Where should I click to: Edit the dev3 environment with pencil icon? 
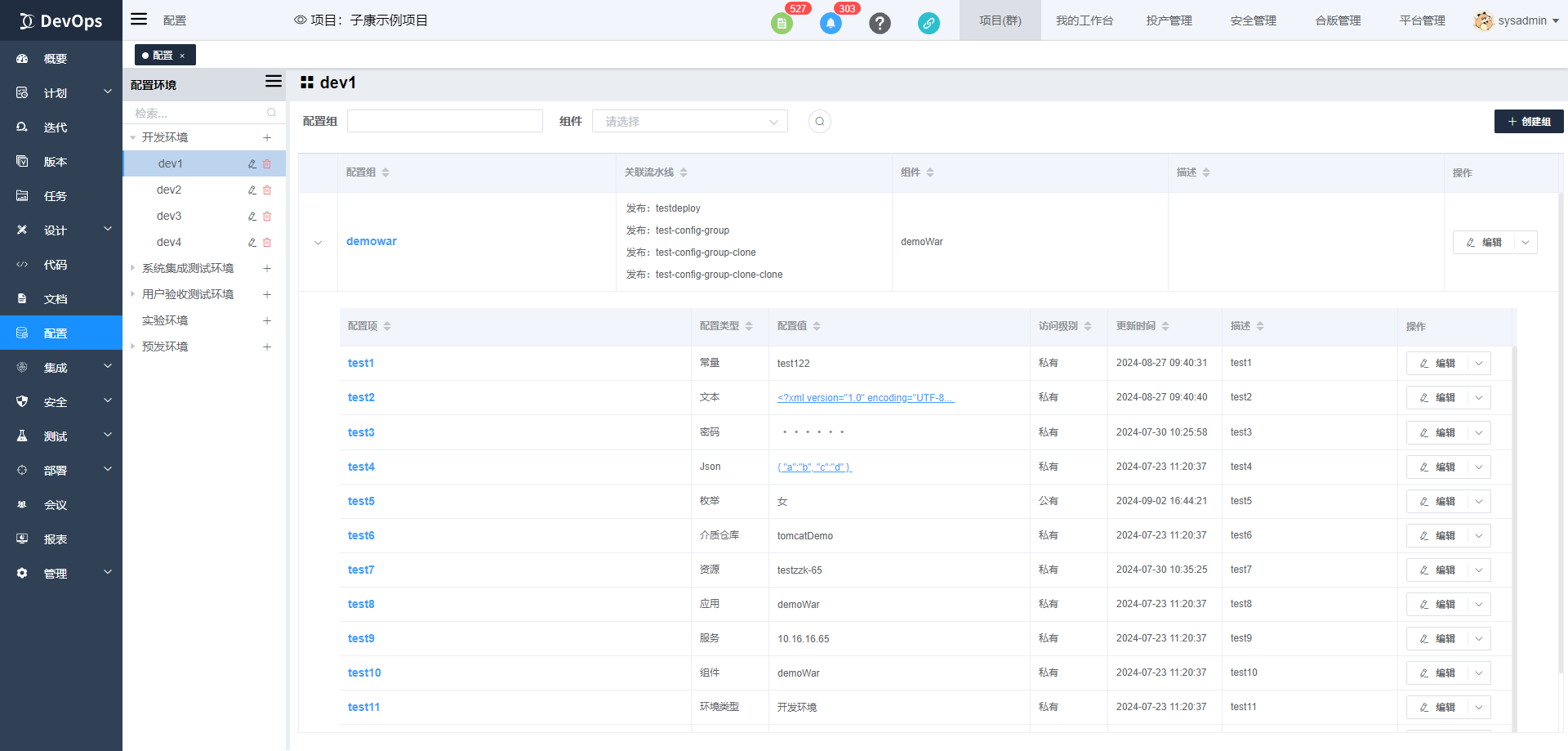pos(252,217)
